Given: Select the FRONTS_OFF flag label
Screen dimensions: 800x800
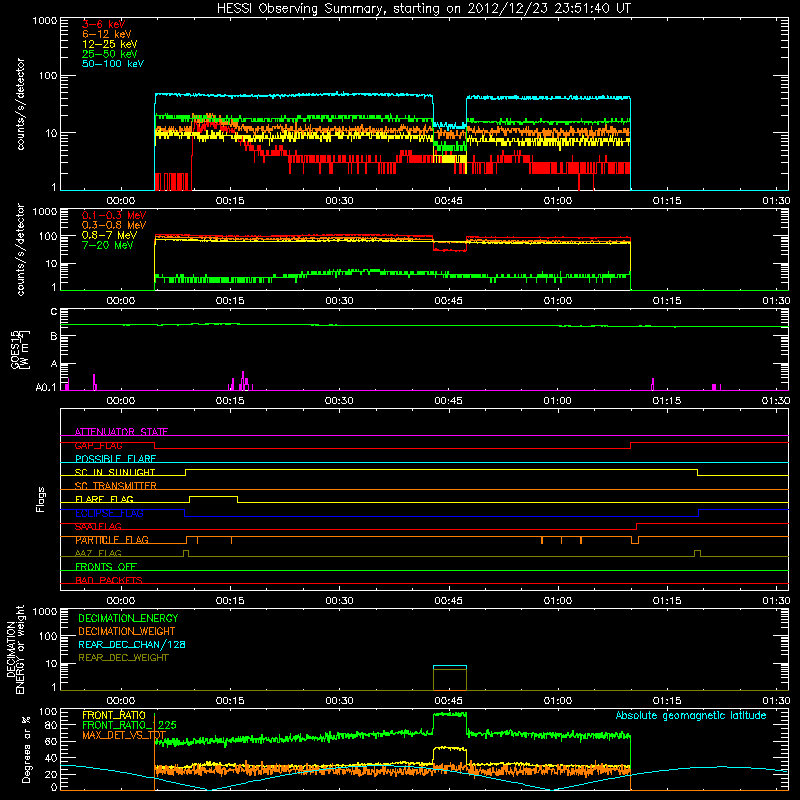Looking at the screenshot, I should tap(106, 567).
